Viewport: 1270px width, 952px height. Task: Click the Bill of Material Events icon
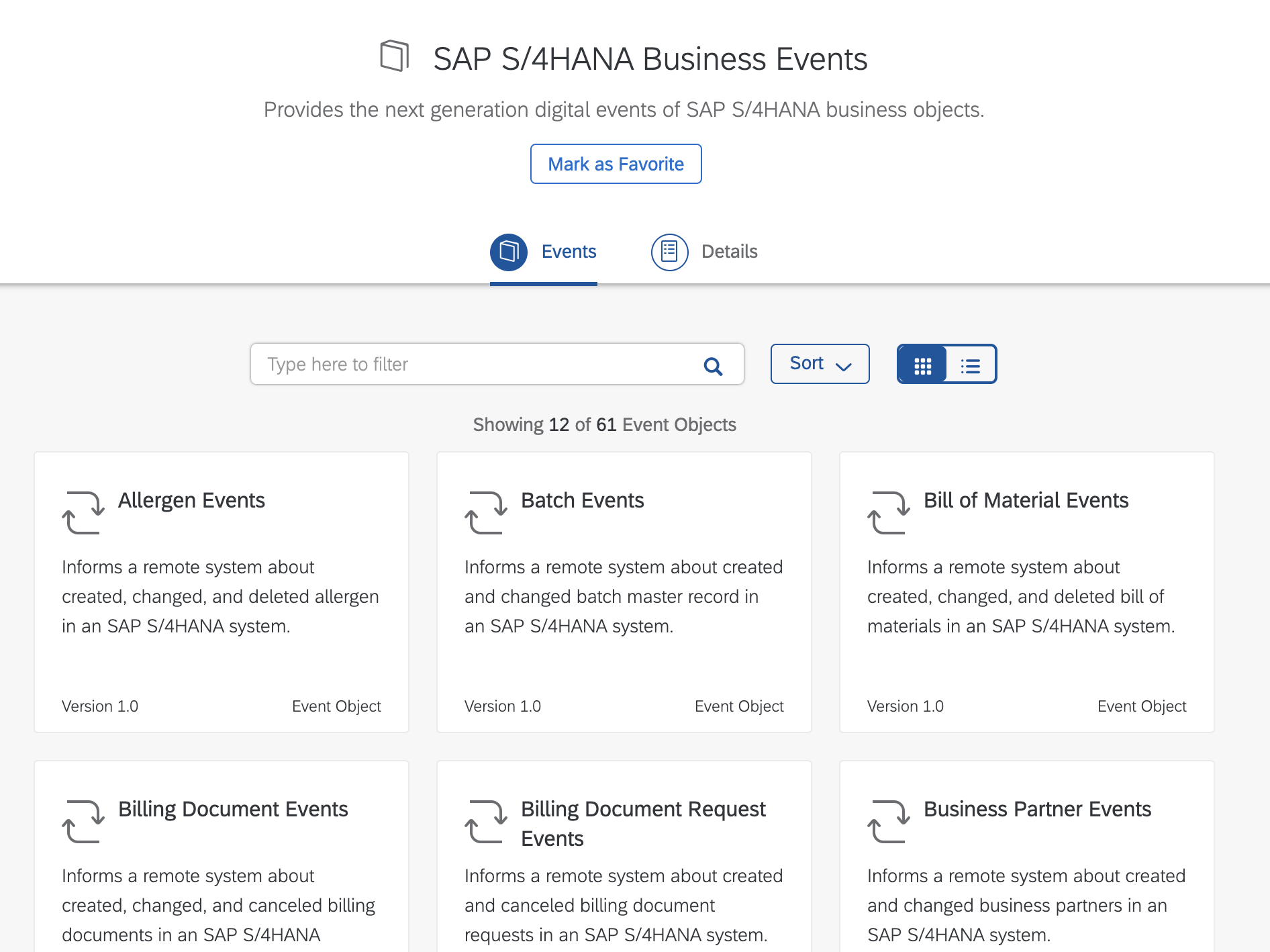(889, 513)
